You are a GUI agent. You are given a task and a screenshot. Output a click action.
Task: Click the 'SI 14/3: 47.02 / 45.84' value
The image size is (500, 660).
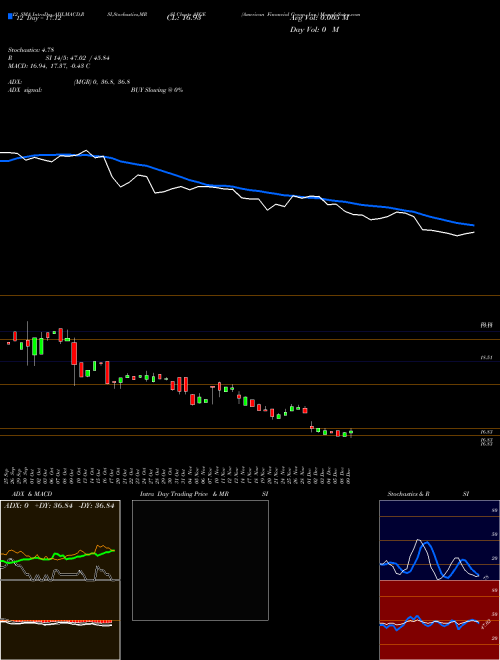77,58
